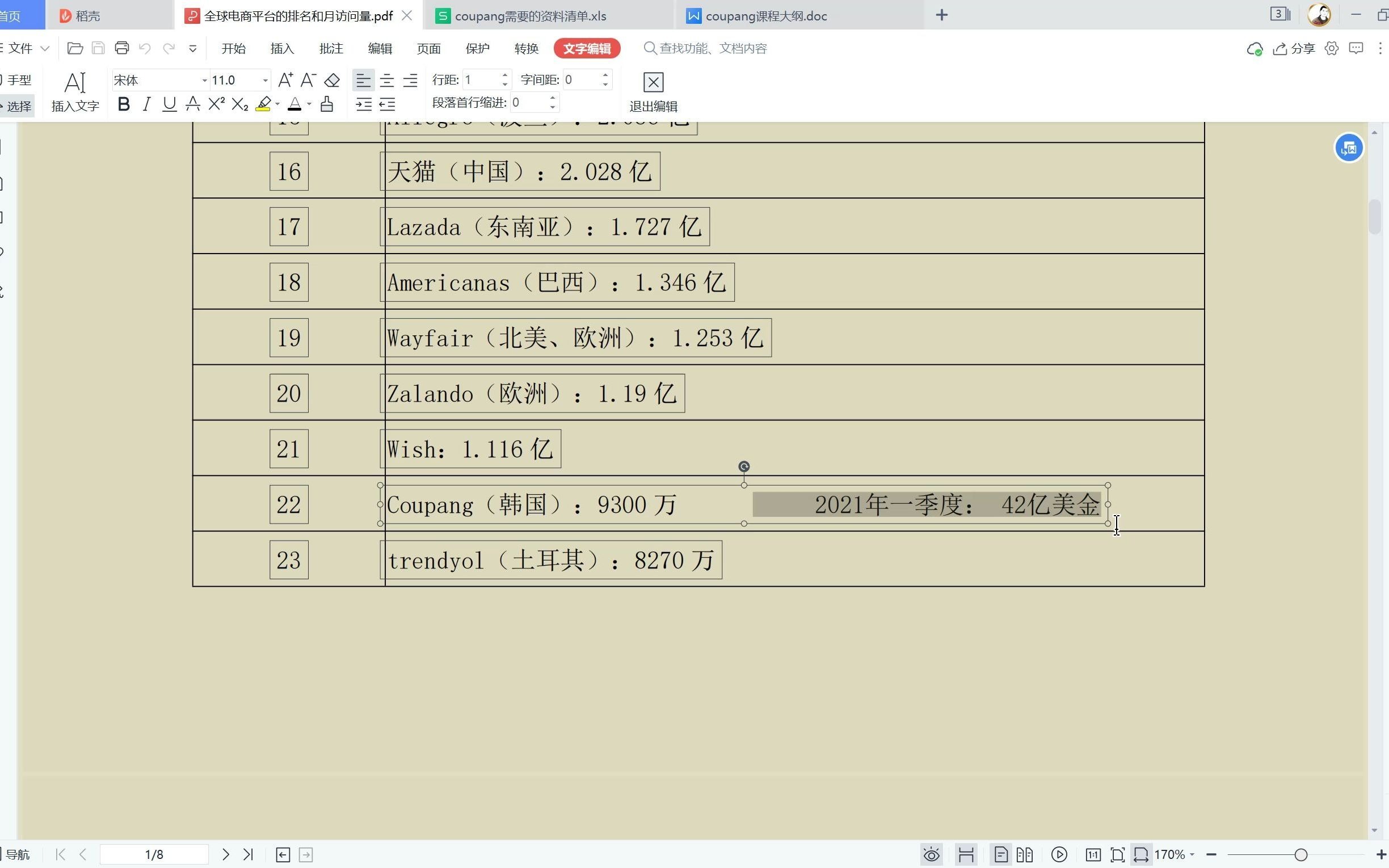Select the 手型 hand tool
The width and height of the screenshot is (1389, 868).
16,80
